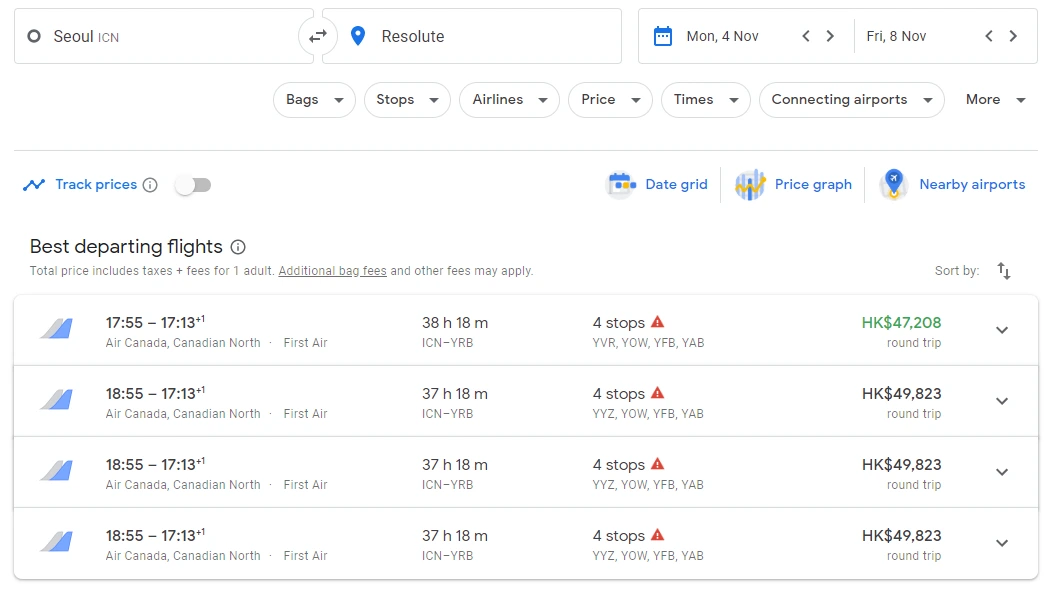The height and width of the screenshot is (589, 1046).
Task: Click the Date grid calendar icon
Action: [621, 185]
